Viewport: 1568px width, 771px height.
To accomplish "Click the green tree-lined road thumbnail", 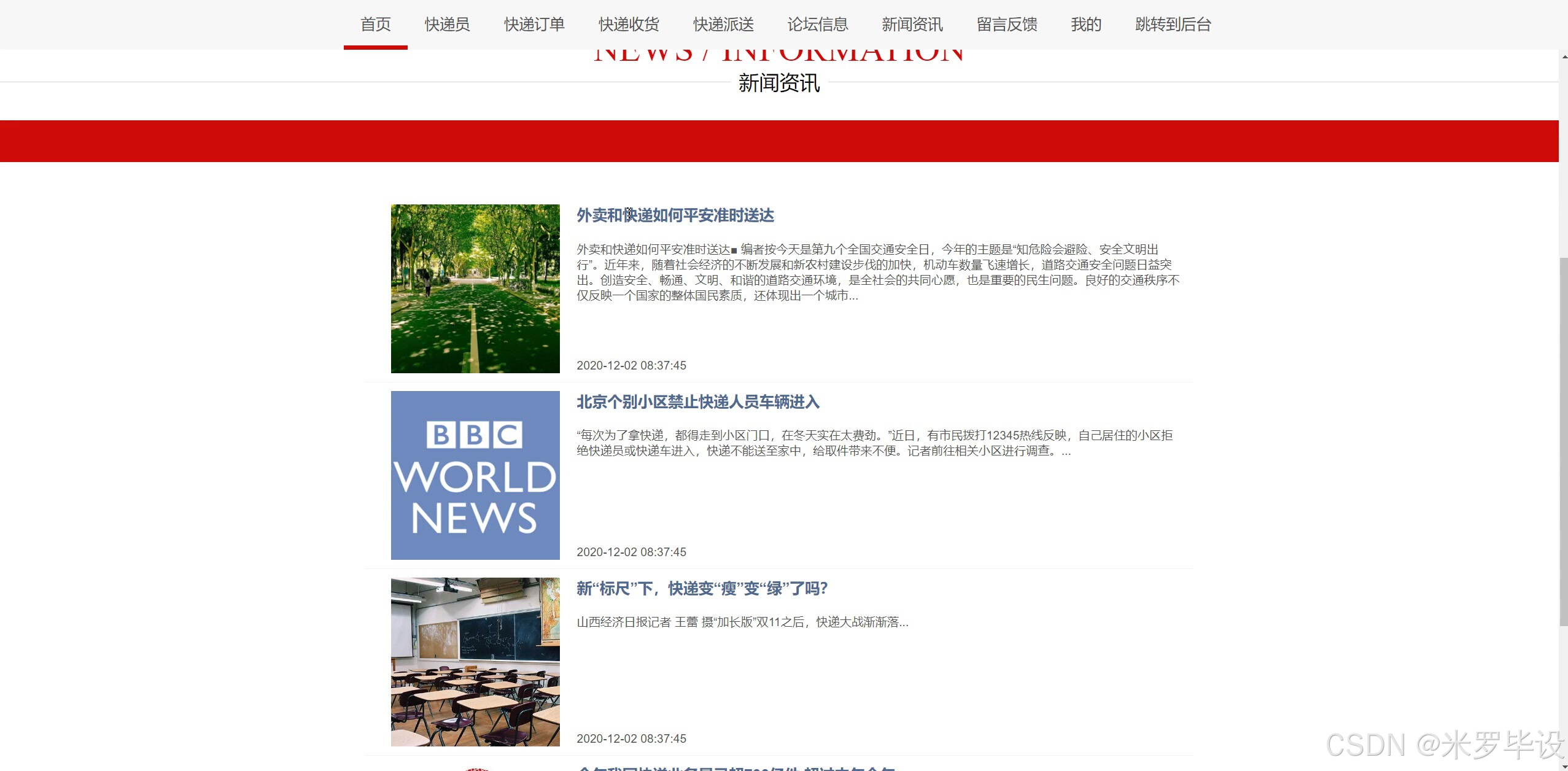I will click(x=475, y=289).
